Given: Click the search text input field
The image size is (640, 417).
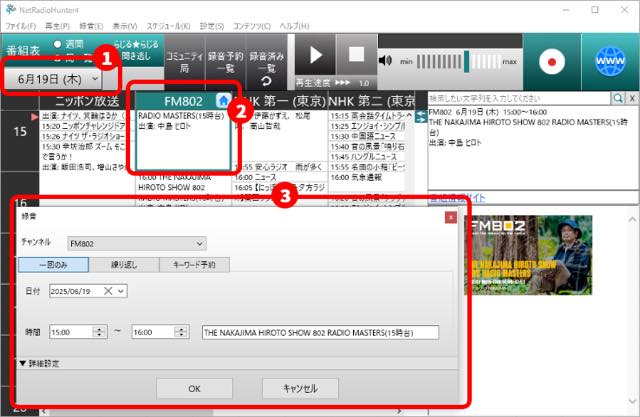Looking at the screenshot, I should click(519, 98).
